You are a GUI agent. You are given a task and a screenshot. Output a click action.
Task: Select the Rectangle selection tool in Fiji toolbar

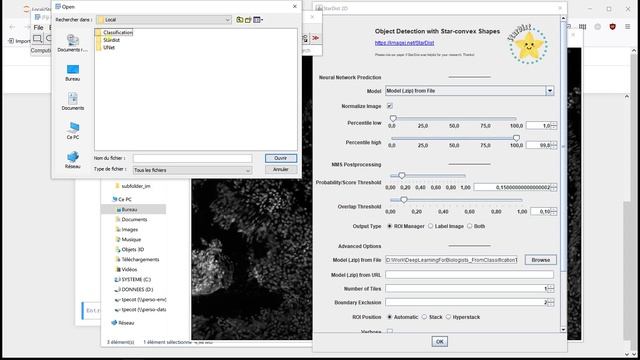click(37, 38)
